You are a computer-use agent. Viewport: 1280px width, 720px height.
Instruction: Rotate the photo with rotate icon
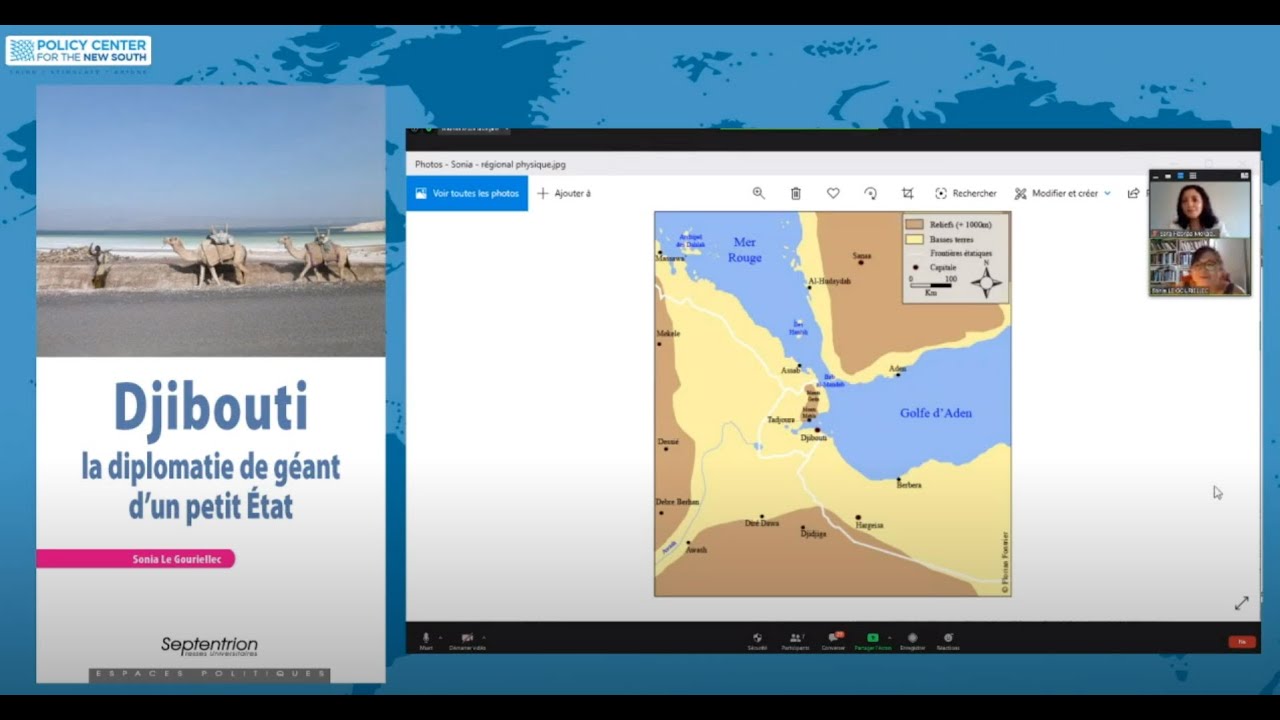tap(870, 193)
